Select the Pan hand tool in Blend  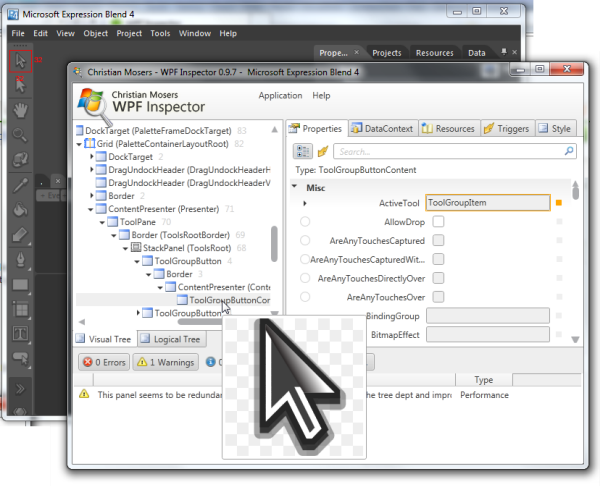[20, 111]
